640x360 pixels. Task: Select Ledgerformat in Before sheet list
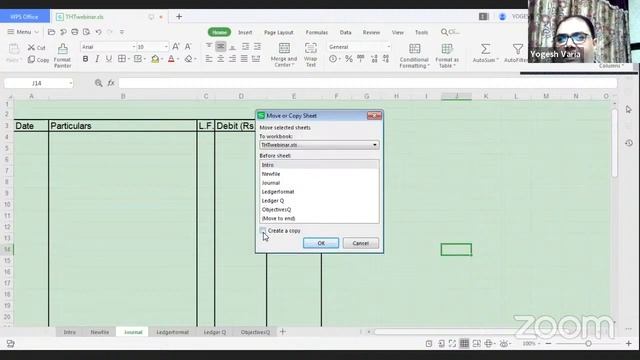[x=319, y=192]
